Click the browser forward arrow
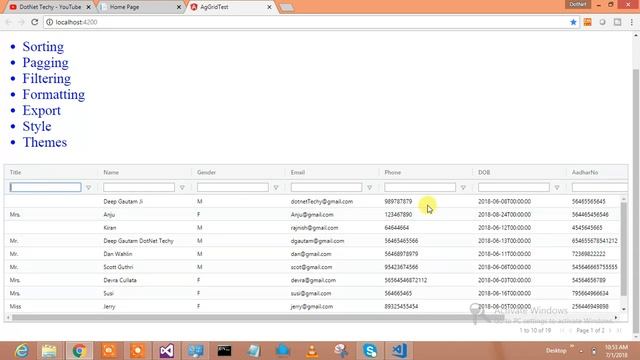The height and width of the screenshot is (360, 640). tap(21, 22)
